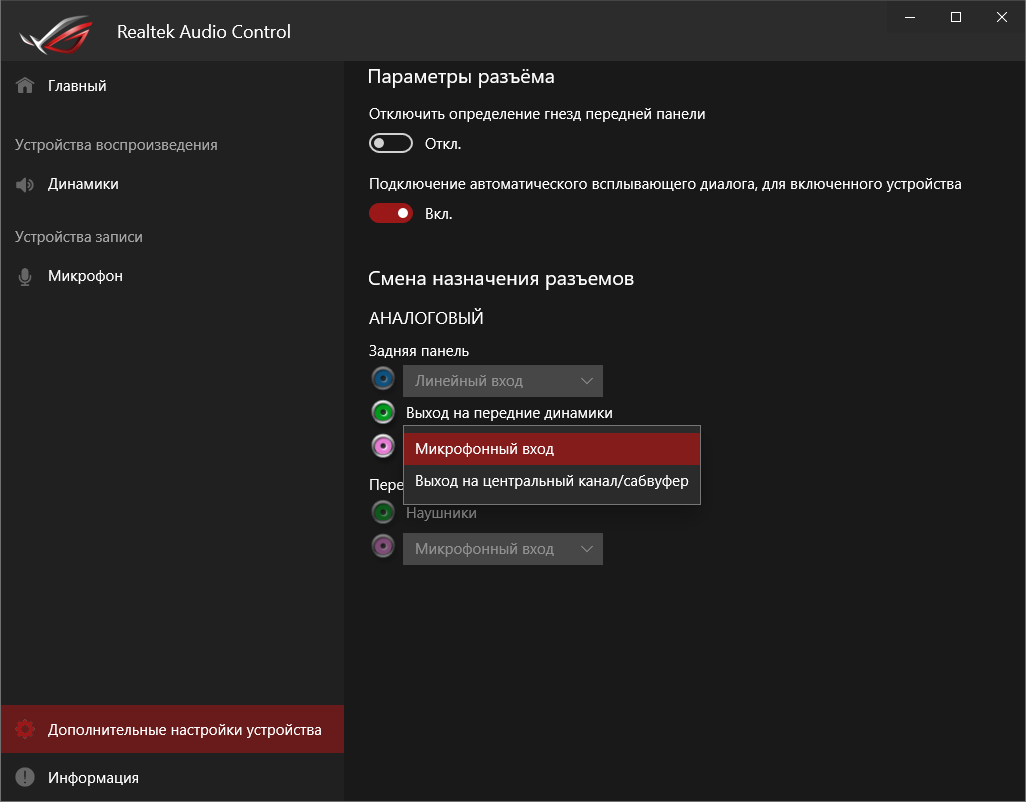Click the Информация exclamation icon
This screenshot has height=802, width=1026.
point(25,778)
